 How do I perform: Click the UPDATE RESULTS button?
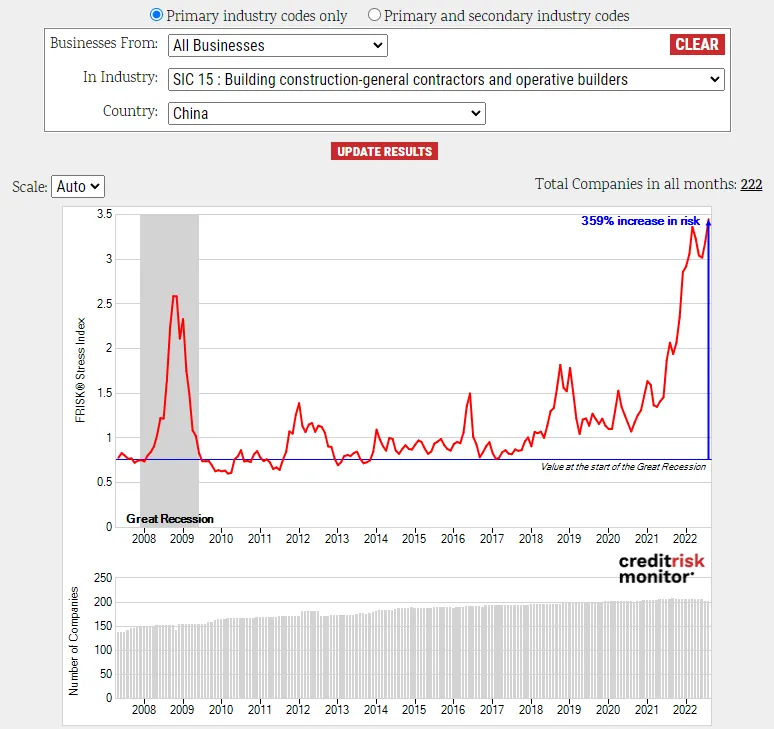(x=385, y=151)
